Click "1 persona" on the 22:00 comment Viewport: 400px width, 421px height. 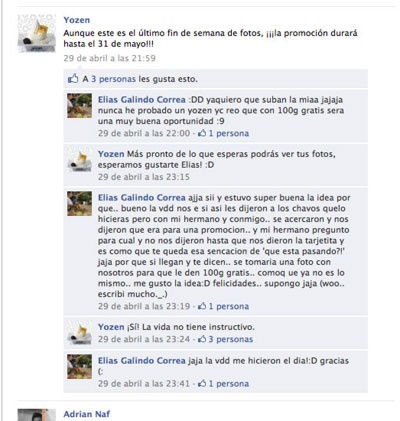[229, 133]
